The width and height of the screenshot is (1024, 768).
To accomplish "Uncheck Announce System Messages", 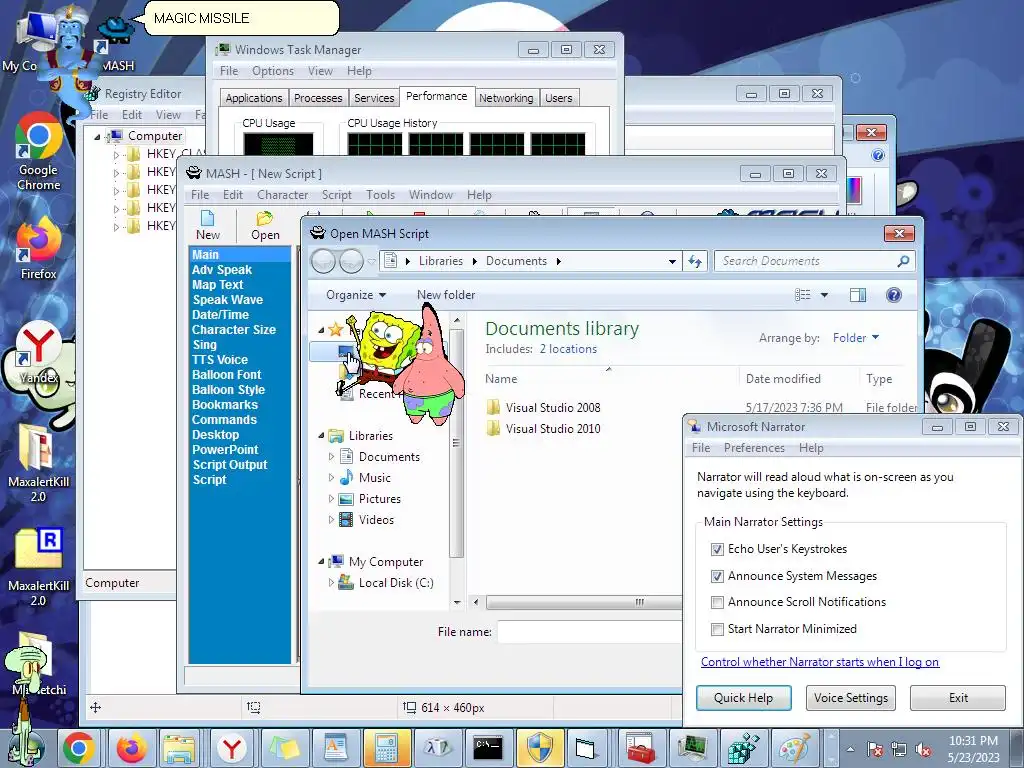I will point(717,576).
